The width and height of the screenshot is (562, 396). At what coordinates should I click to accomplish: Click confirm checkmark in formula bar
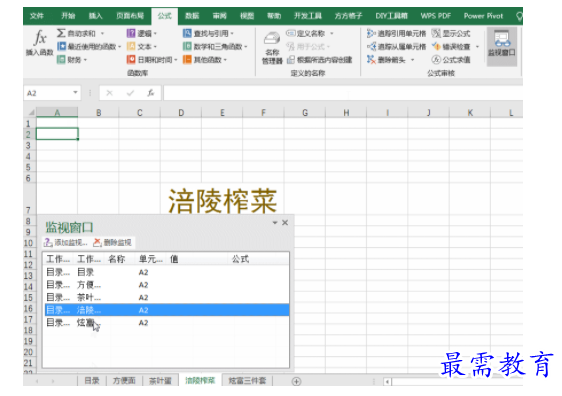[130, 93]
